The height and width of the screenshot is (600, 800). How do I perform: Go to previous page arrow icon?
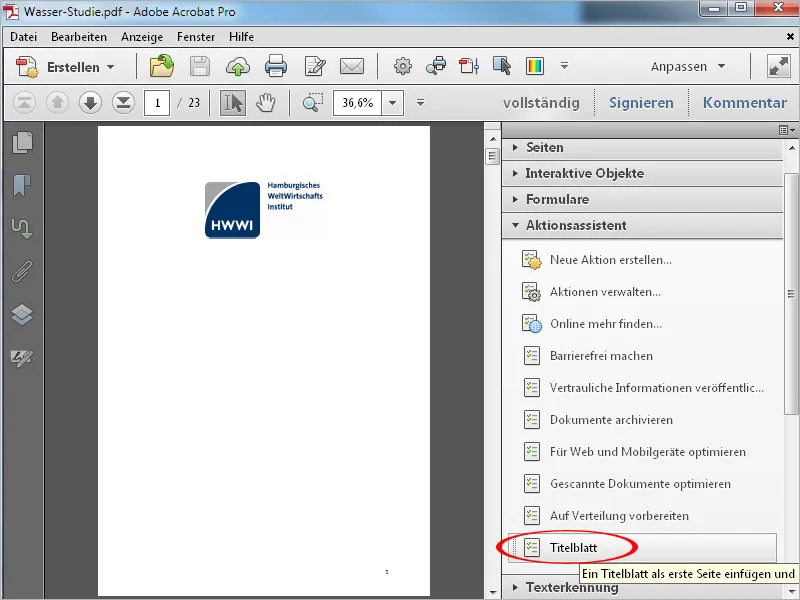click(x=57, y=103)
